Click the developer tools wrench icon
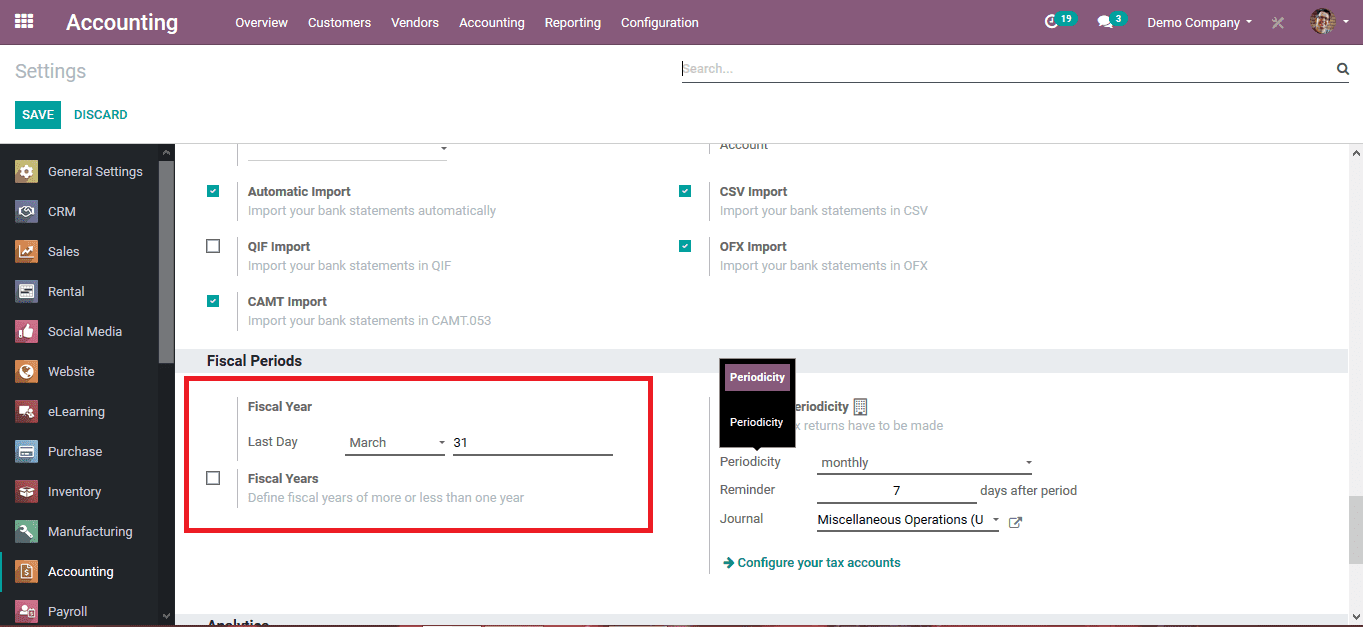Screen dimensions: 1363x627 (x=1277, y=22)
